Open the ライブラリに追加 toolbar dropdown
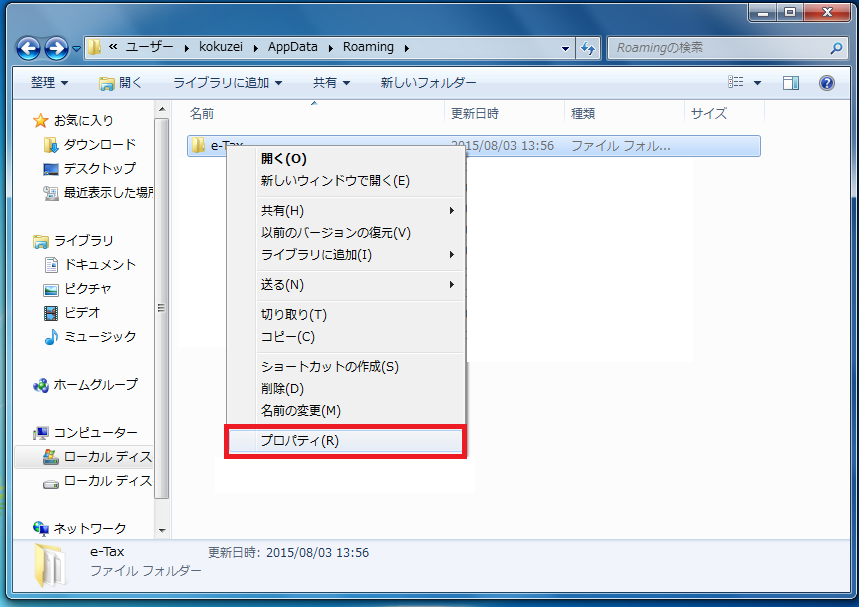Screen dimensions: 859x607 point(228,83)
